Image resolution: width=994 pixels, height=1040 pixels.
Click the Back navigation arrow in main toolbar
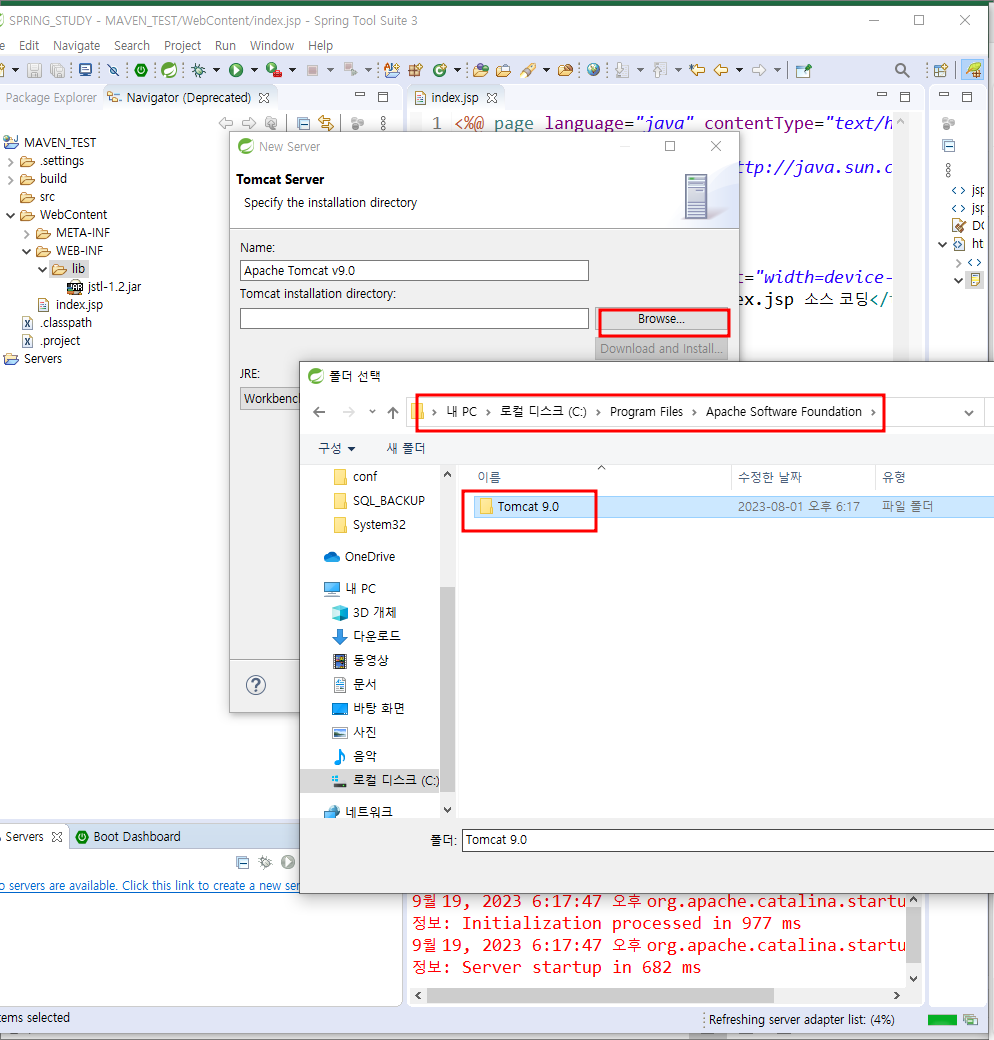coord(721,70)
